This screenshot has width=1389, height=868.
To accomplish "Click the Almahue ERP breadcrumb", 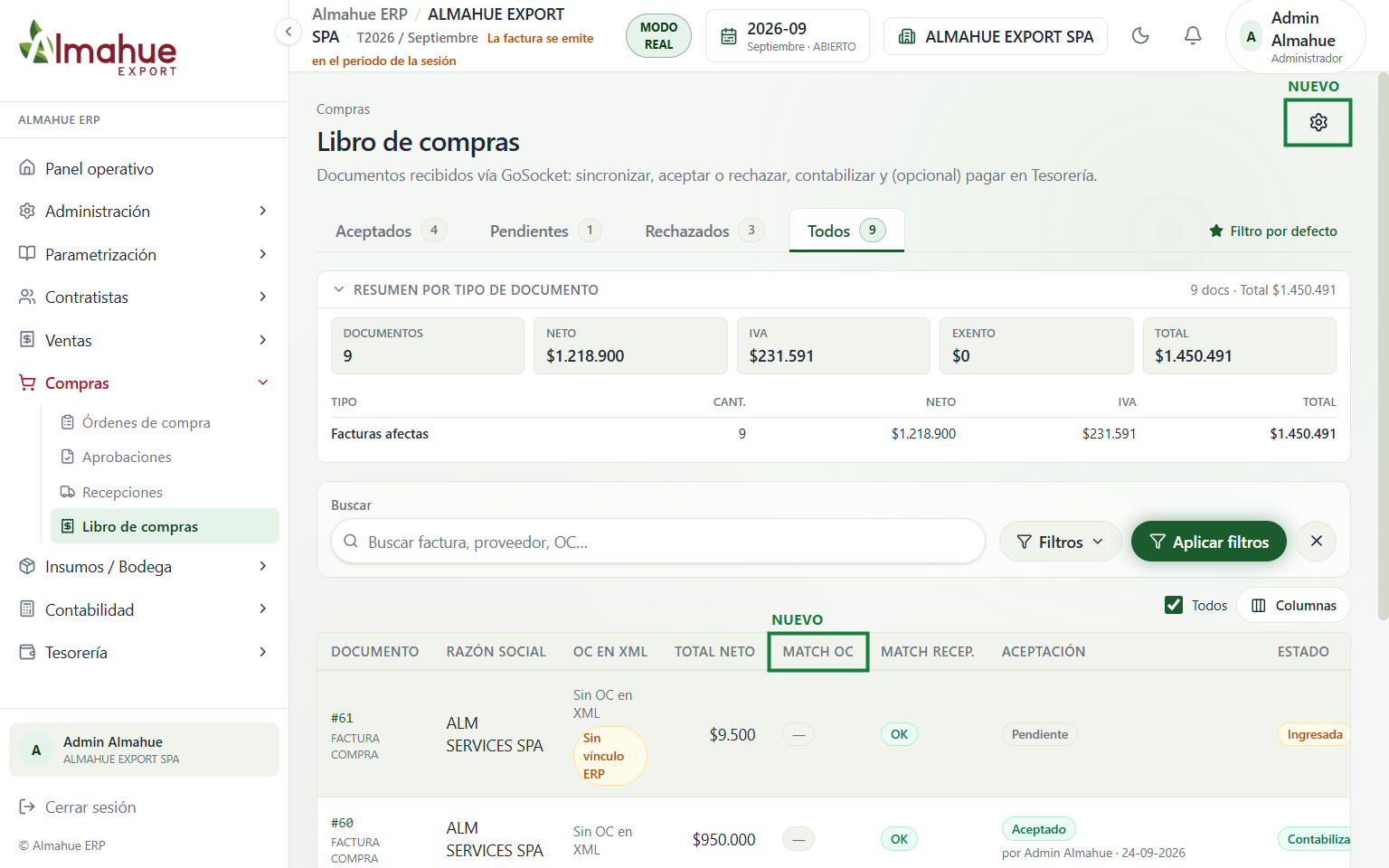I will point(360,14).
